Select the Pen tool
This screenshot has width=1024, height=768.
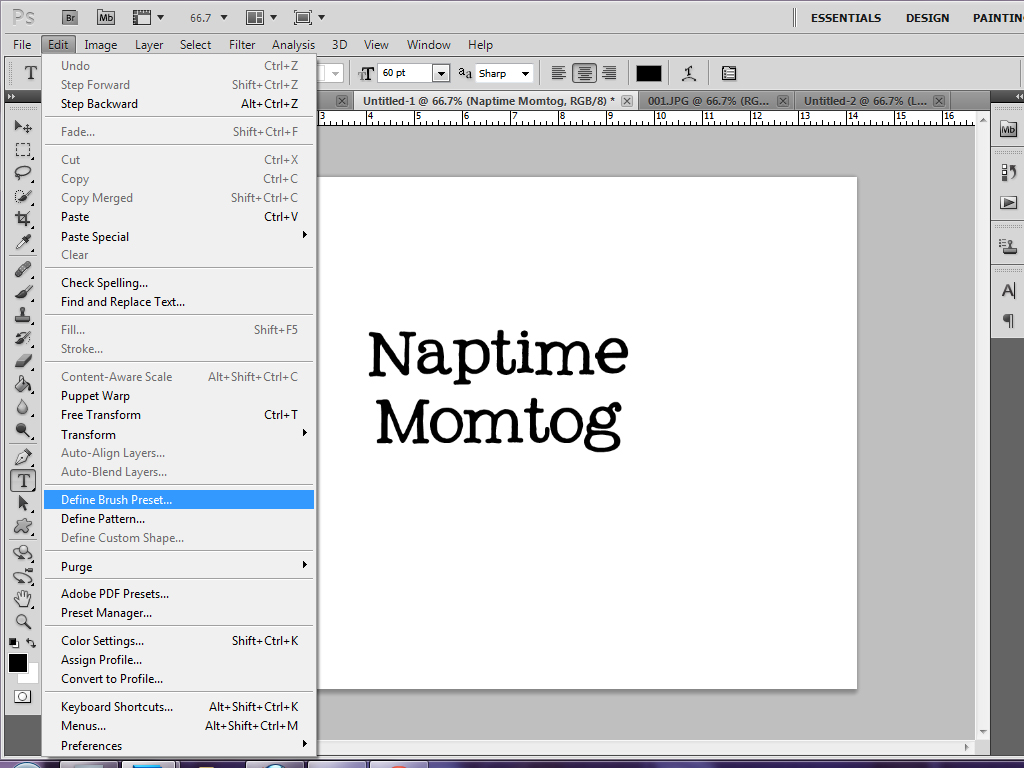(x=23, y=457)
